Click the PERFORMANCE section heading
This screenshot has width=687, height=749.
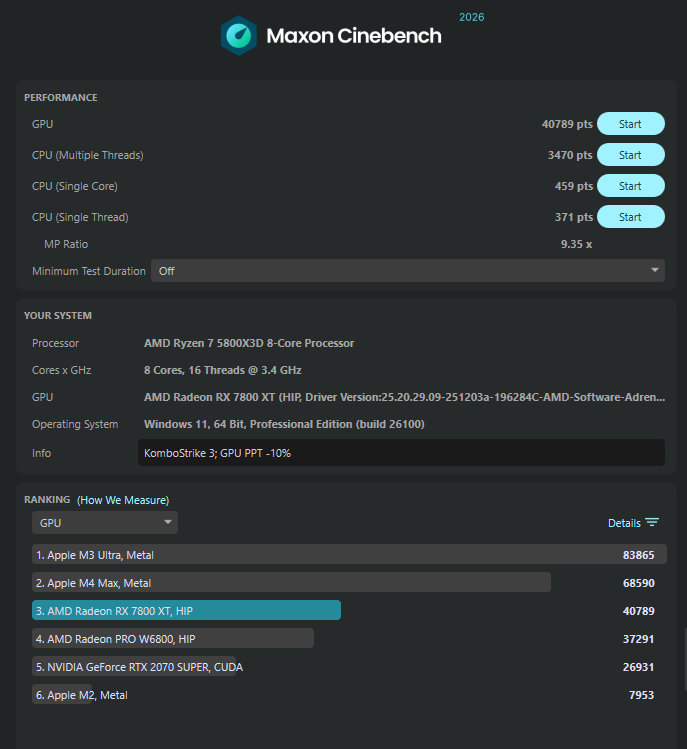61,97
